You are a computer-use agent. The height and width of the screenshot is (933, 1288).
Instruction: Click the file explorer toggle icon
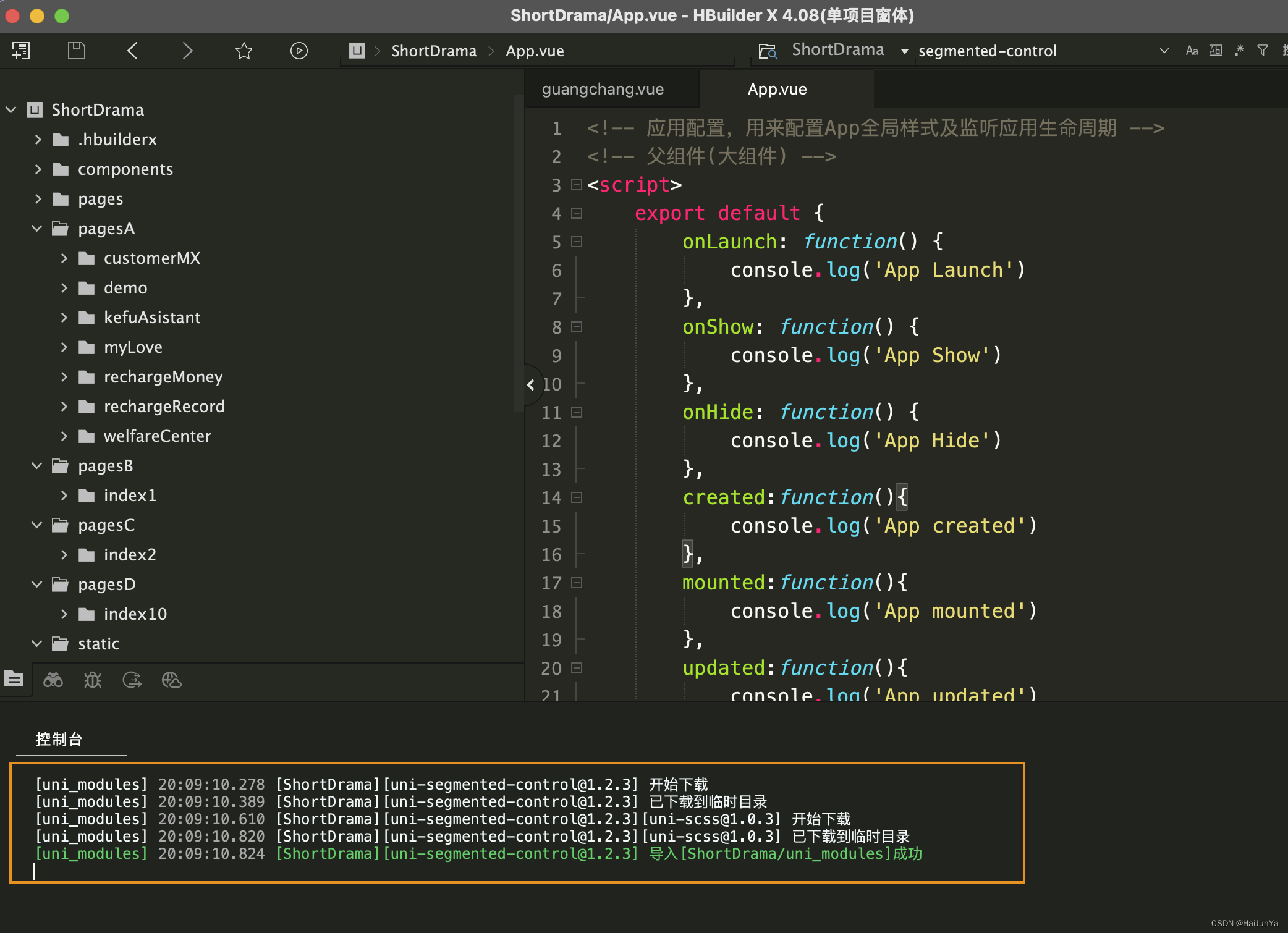(14, 680)
